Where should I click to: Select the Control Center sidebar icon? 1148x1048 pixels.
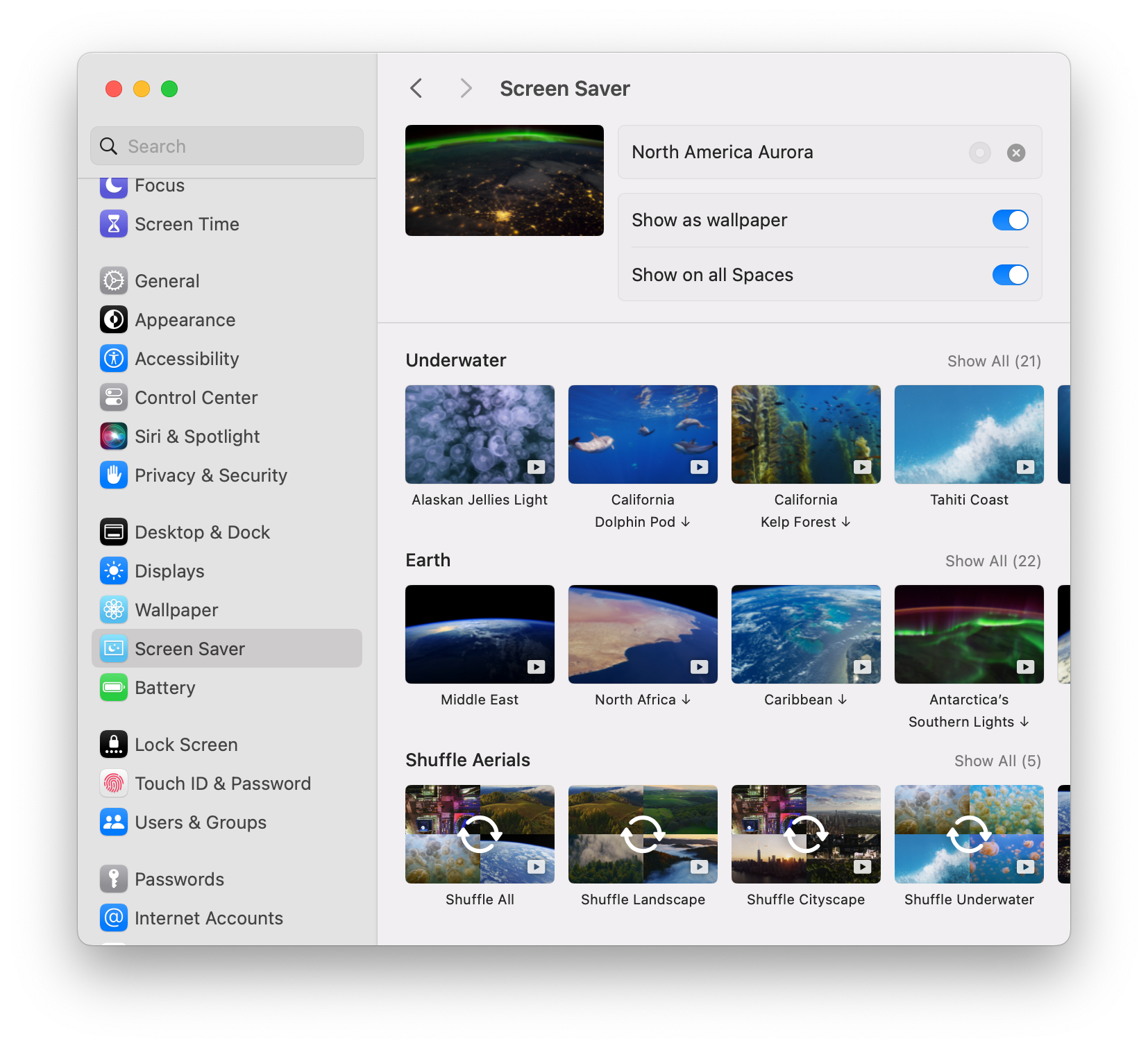[x=114, y=398]
